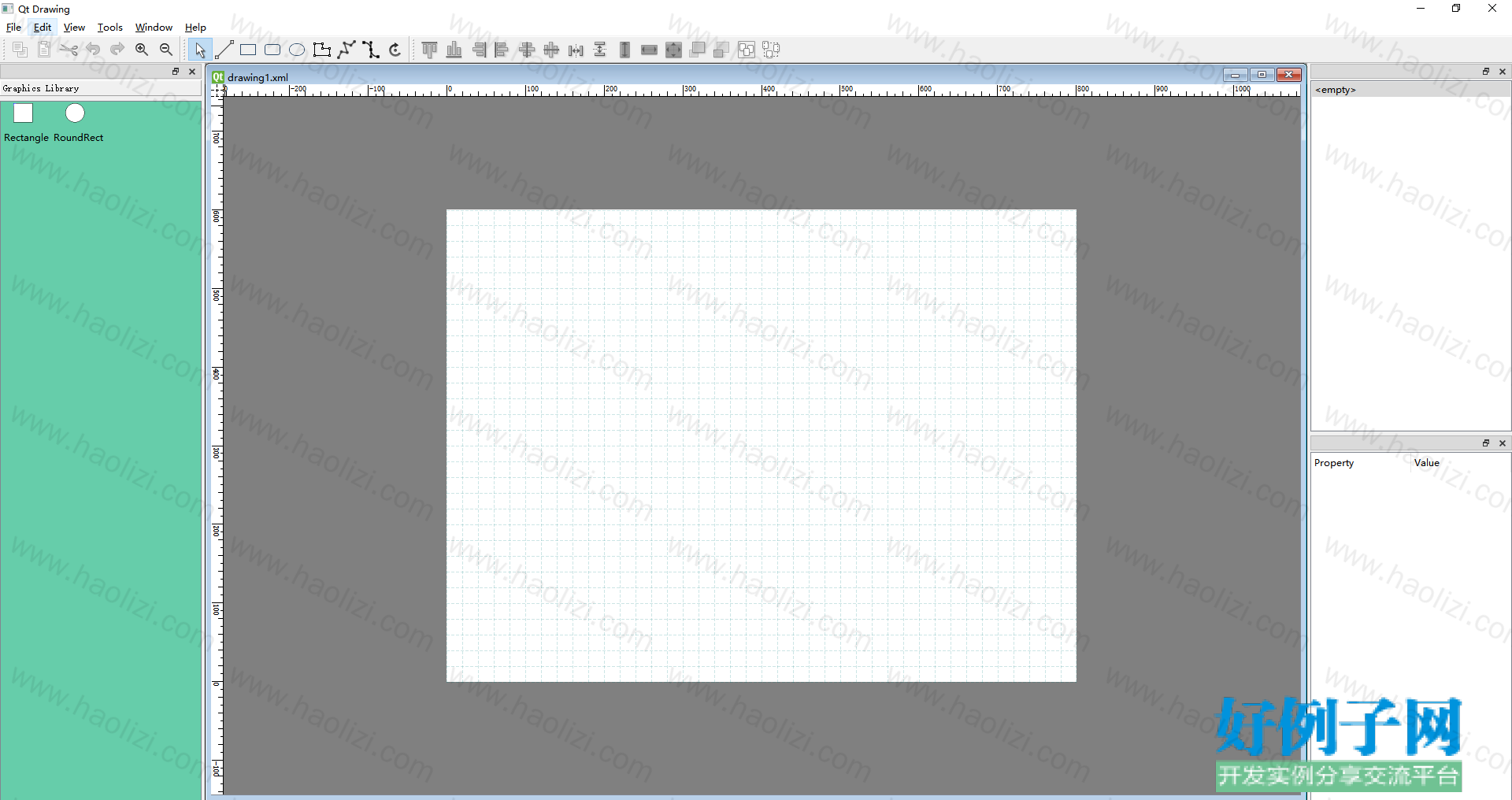Screen dimensions: 1512x800
Task: Make selected objects same size
Action: point(674,50)
